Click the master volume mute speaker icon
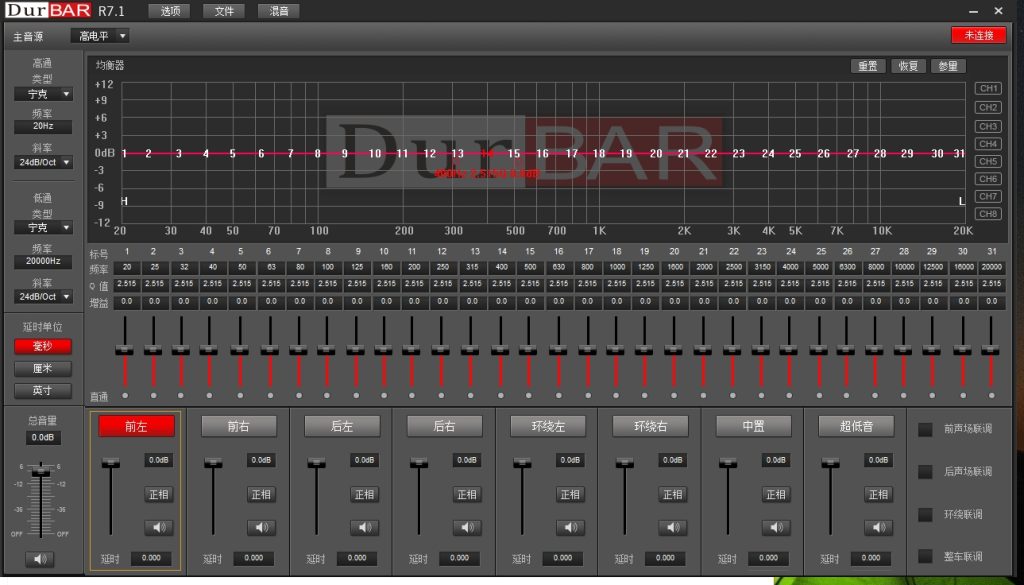The image size is (1024, 585). tap(40, 559)
